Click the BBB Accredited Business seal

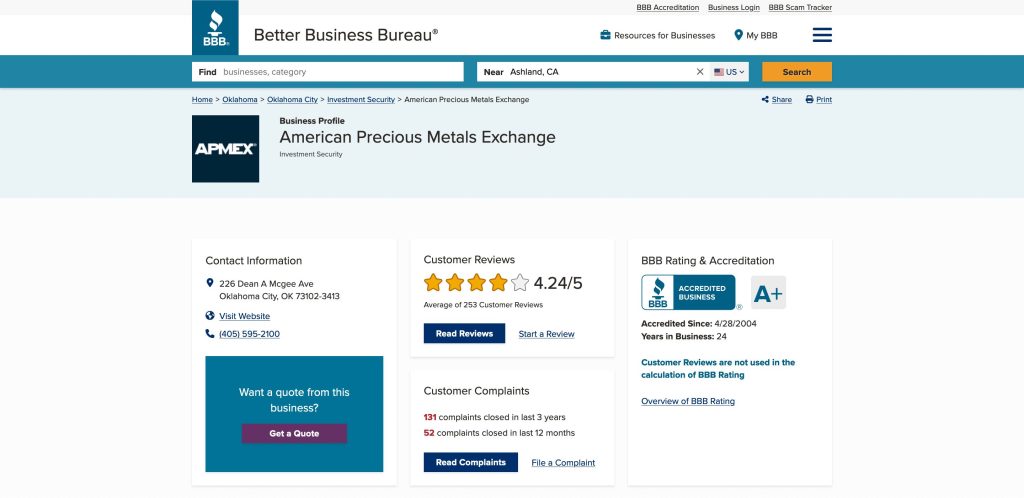(688, 293)
